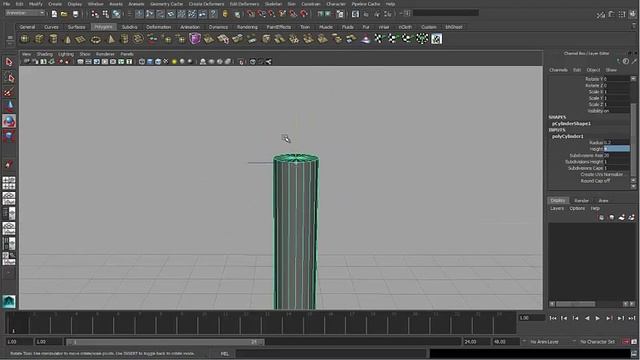Create a polygon cylinder from the shelf

(53, 39)
